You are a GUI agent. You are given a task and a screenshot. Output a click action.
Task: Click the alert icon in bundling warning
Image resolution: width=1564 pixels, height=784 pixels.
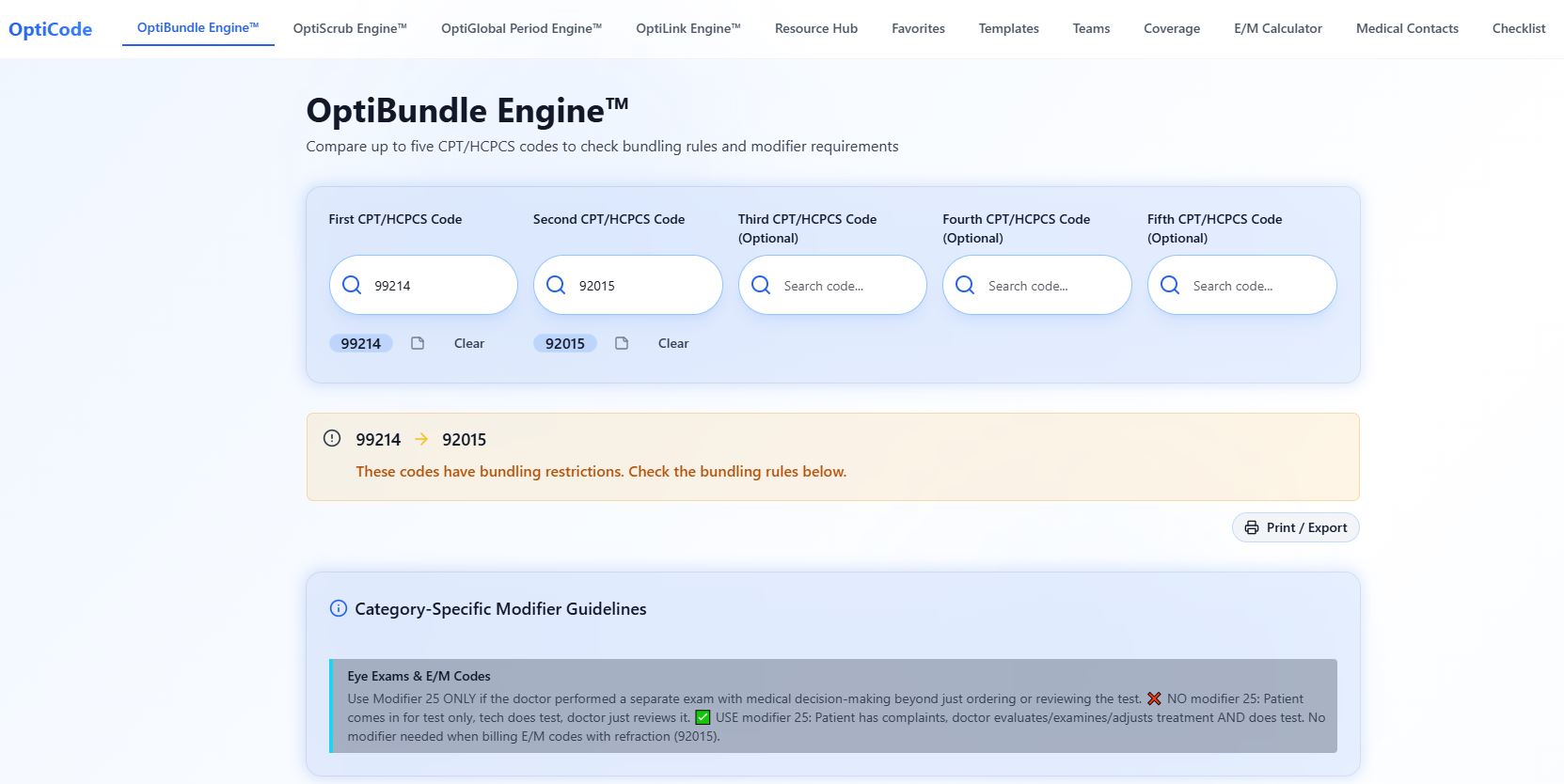(x=332, y=438)
